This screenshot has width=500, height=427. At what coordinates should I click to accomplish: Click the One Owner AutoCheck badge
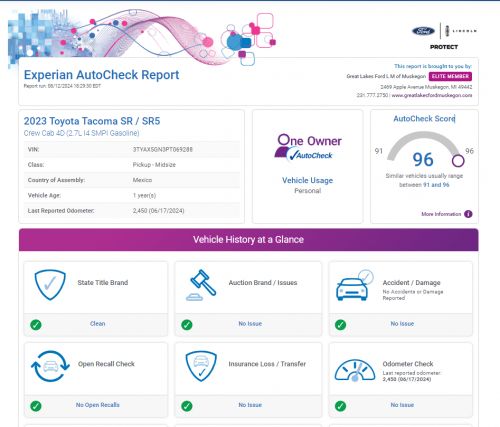pos(308,147)
